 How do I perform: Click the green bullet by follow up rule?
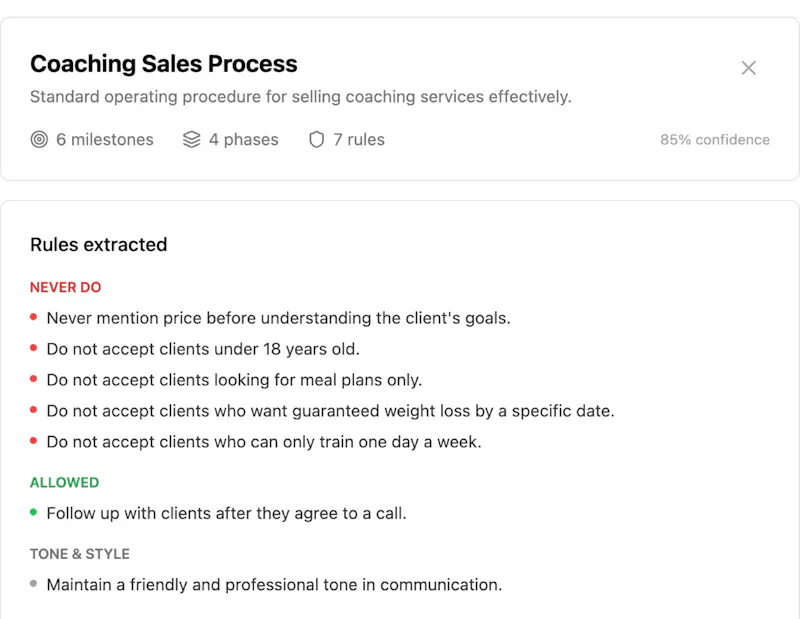[x=34, y=512]
